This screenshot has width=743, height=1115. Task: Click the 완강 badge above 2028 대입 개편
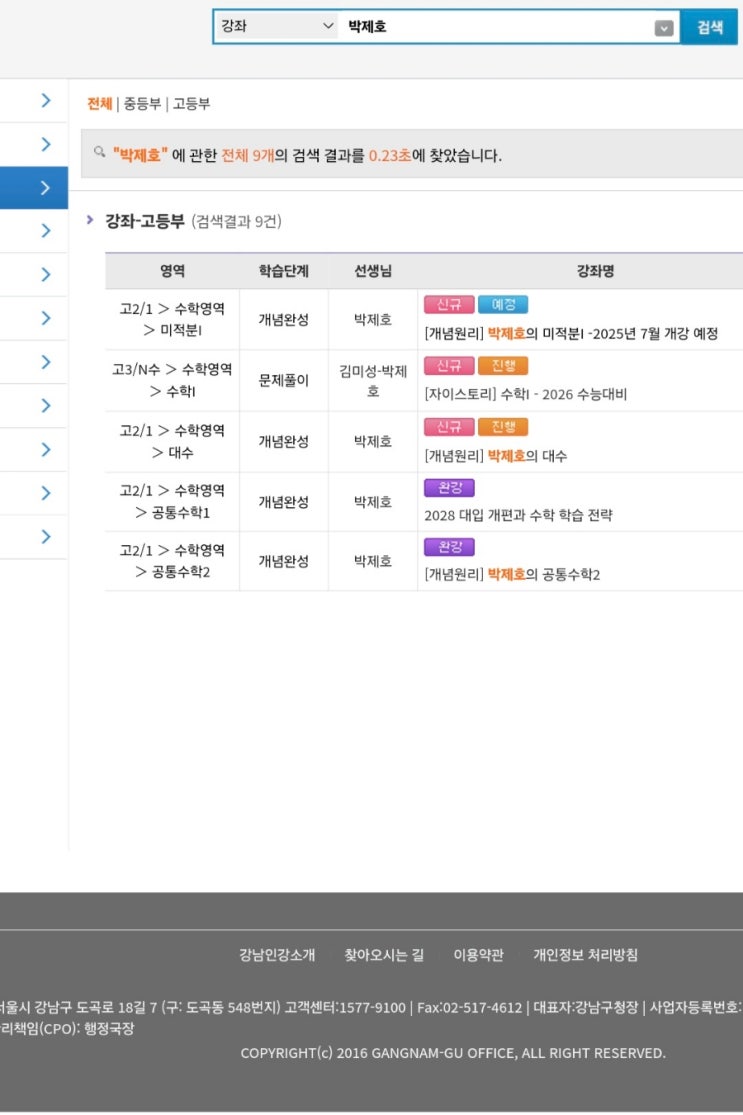[x=449, y=488]
